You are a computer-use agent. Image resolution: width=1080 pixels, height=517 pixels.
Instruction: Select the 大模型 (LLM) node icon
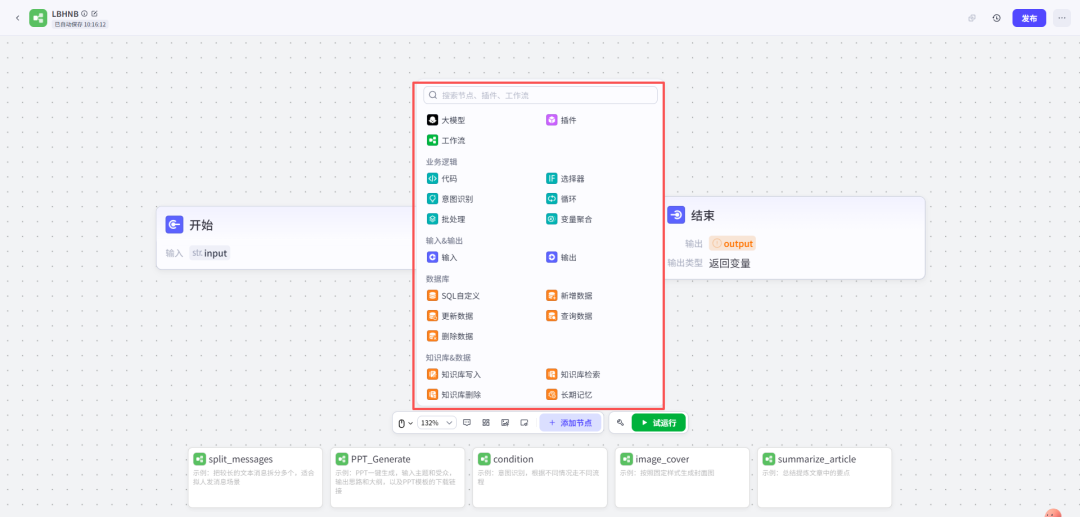coord(433,120)
